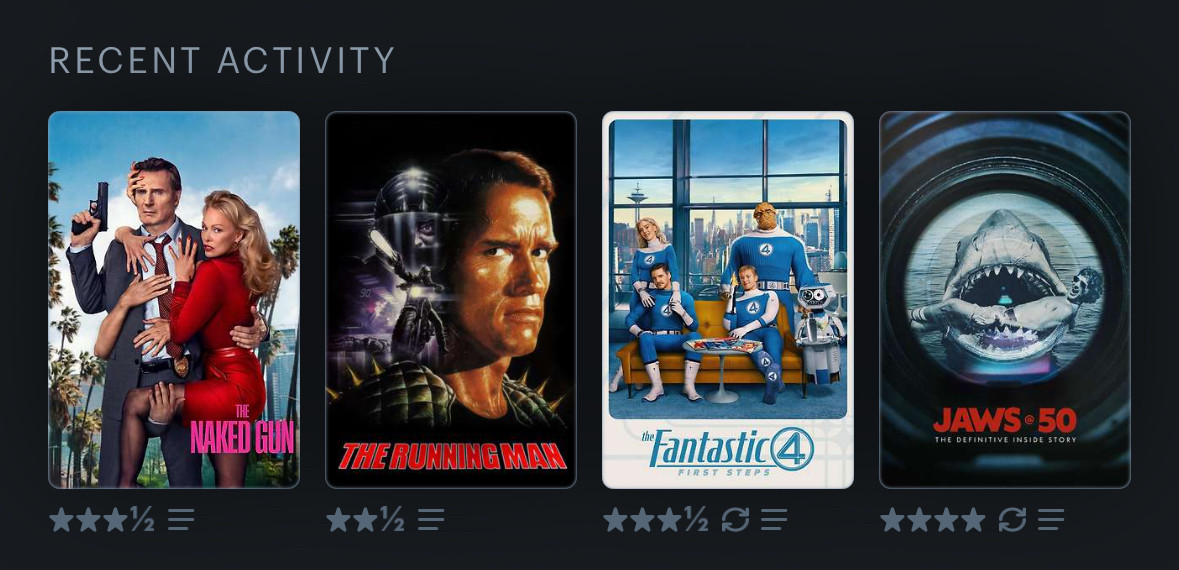
Task: Click the Fantastic 4 First Steps logo text
Action: [727, 451]
